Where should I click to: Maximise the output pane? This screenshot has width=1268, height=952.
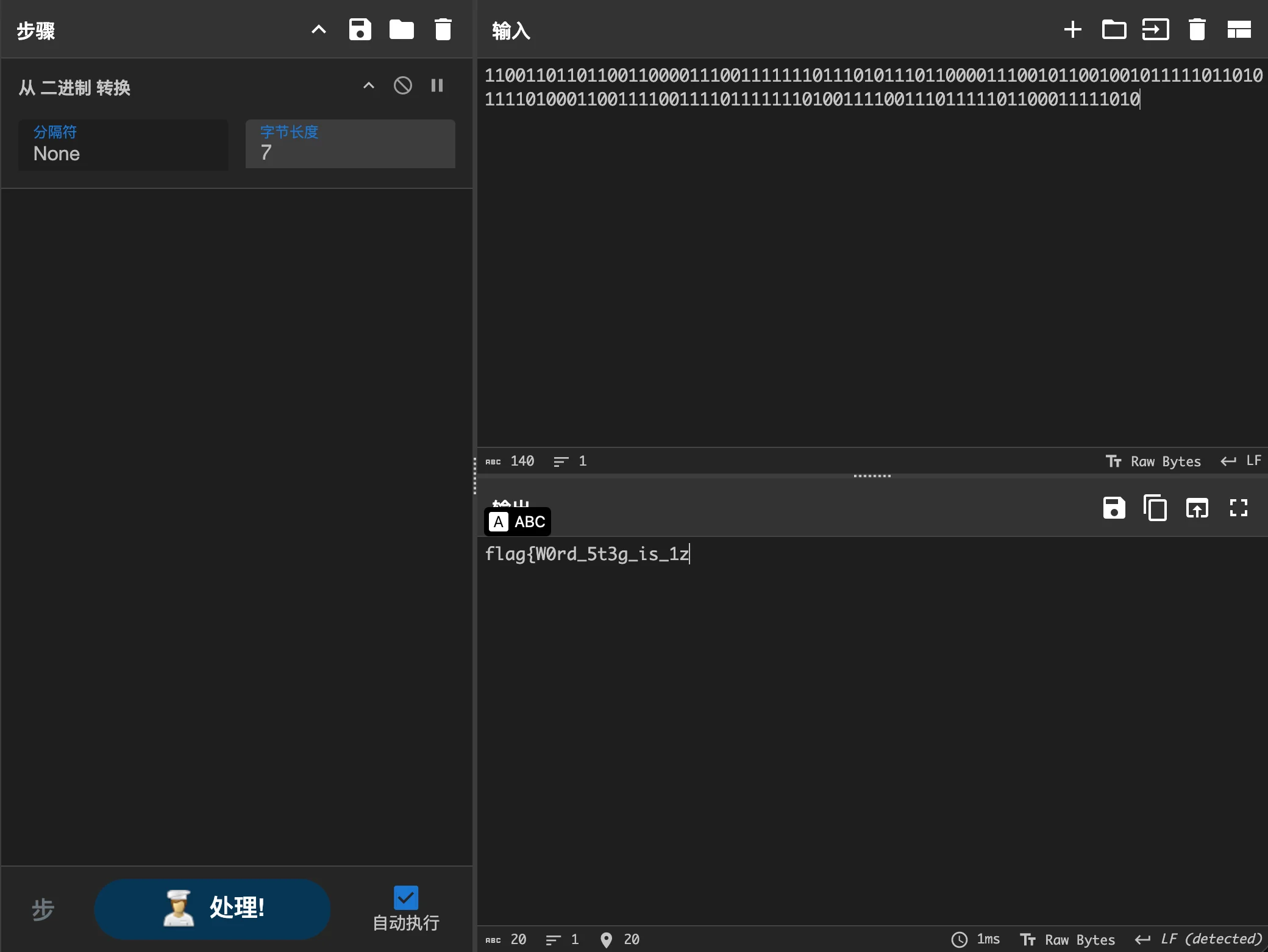[x=1238, y=508]
